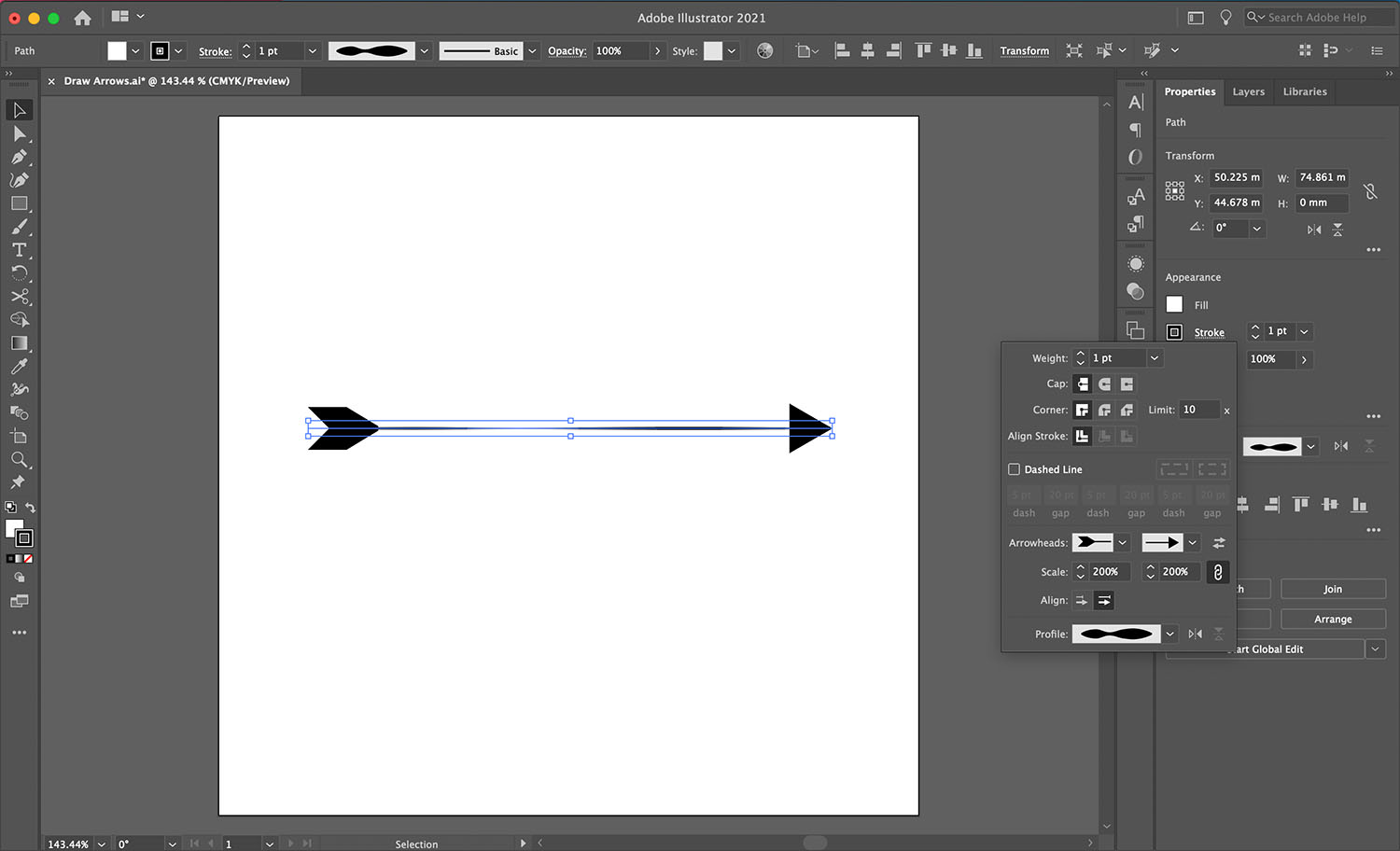Click the Arrange button
This screenshot has width=1400, height=851.
pos(1333,619)
